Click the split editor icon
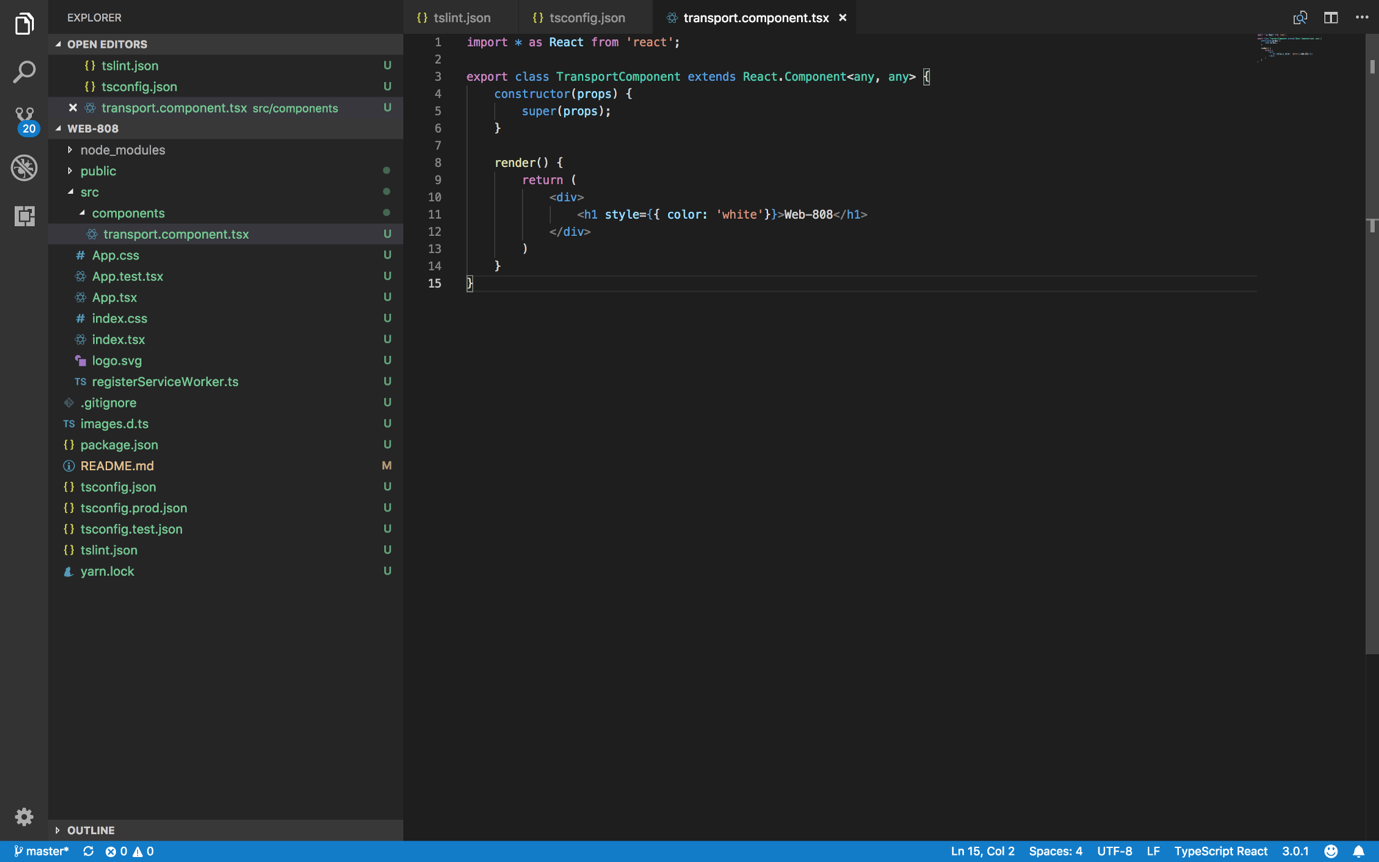Viewport: 1379px width, 862px height. pos(1331,18)
